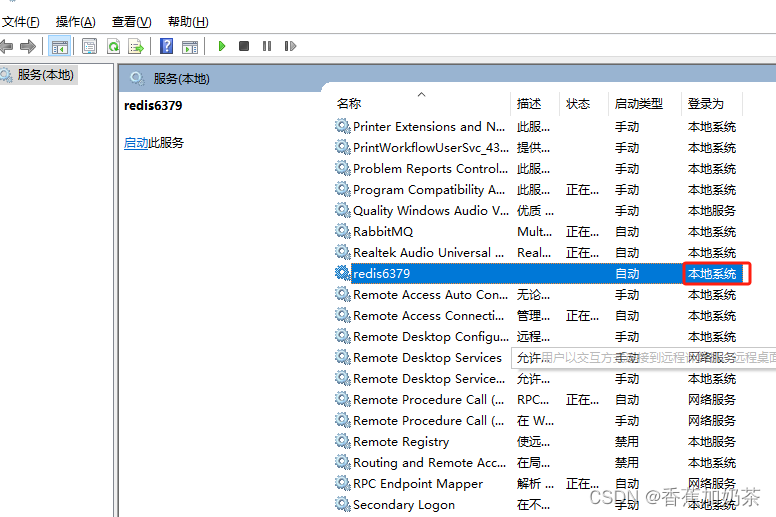
Task: Click the 启动 link to start redis6379
Action: point(136,143)
